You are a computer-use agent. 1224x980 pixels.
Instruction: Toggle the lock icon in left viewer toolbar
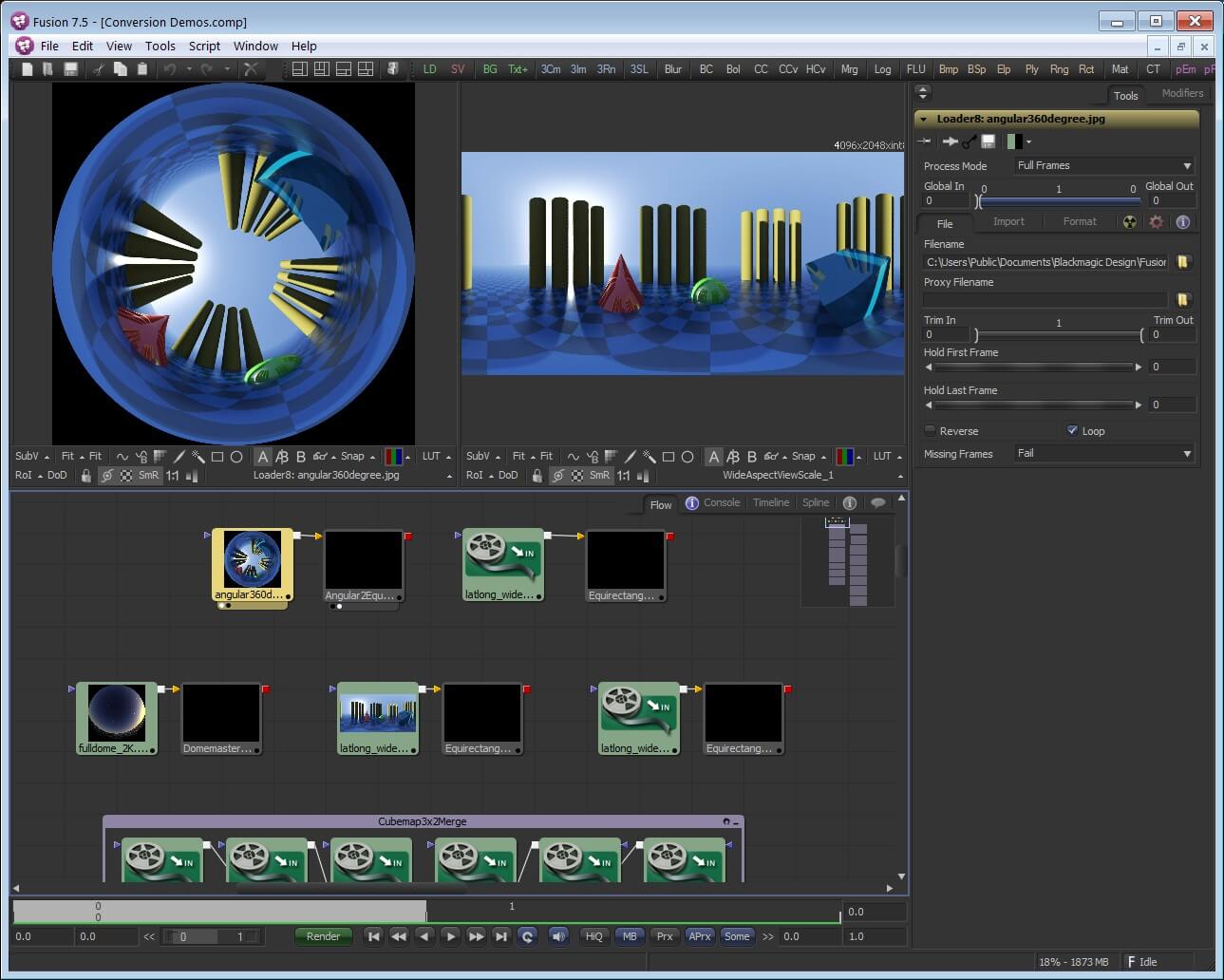pos(86,475)
